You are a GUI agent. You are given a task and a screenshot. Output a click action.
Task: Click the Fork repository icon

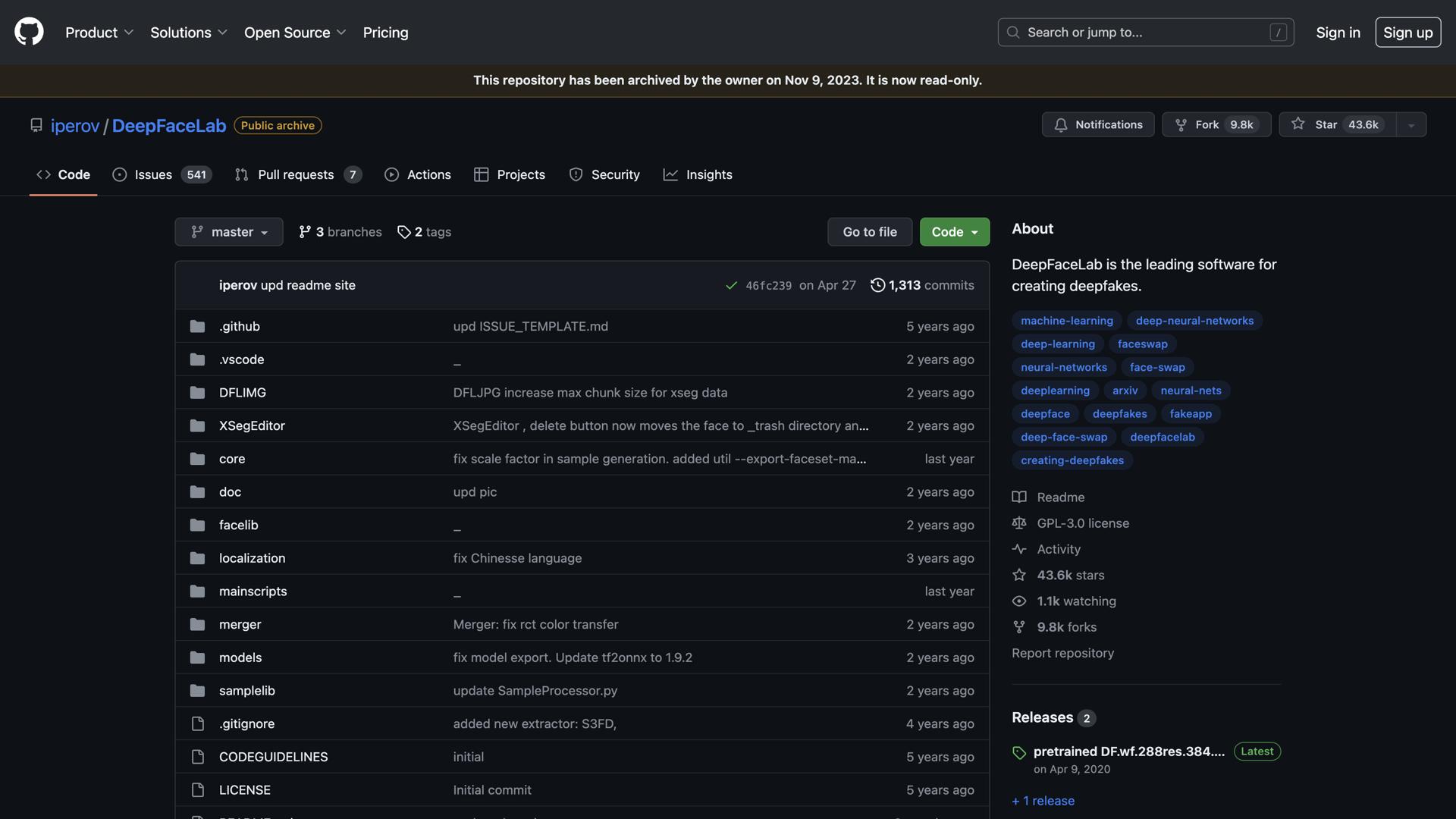pos(1181,125)
